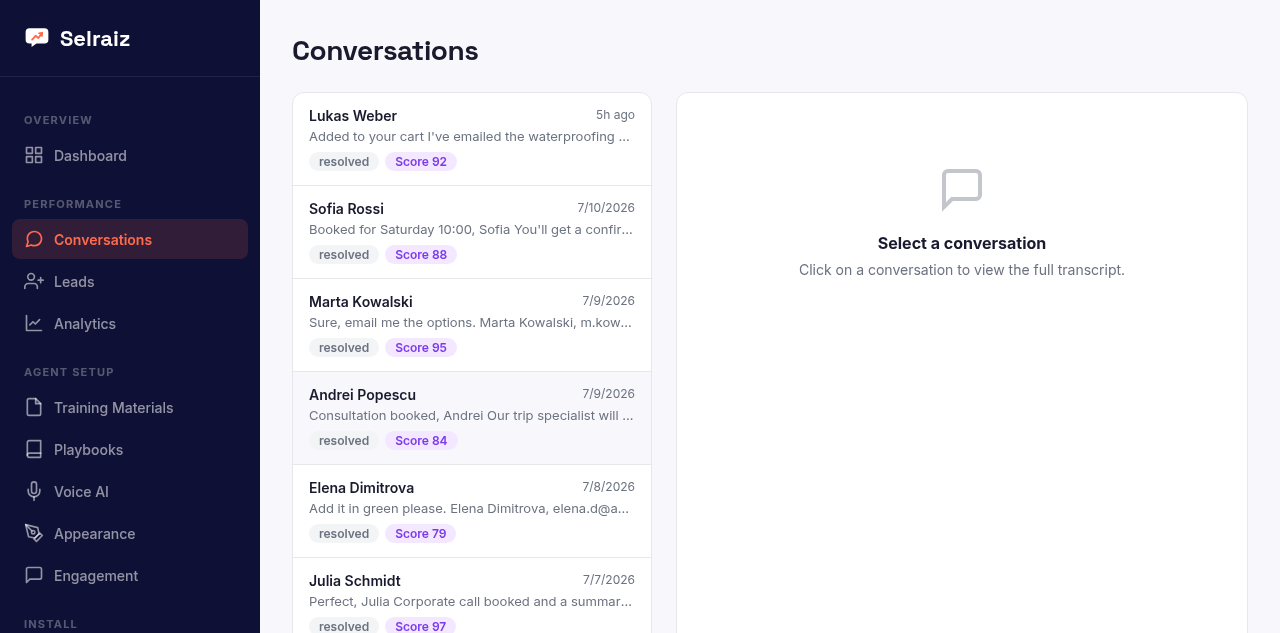Click resolved tag on Lukas Weber row
The height and width of the screenshot is (633, 1280).
[344, 161]
